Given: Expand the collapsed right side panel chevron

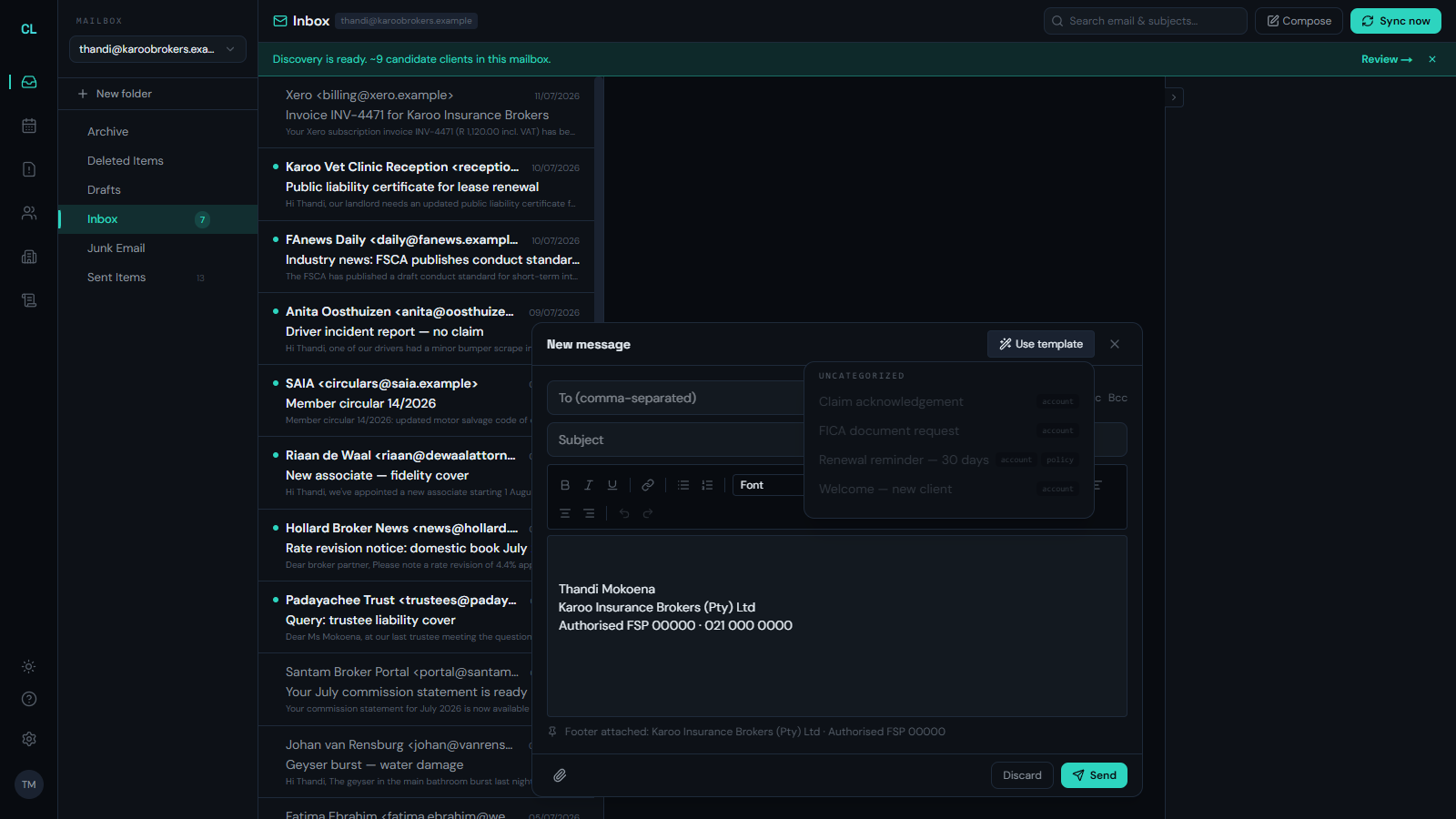Looking at the screenshot, I should click(x=1175, y=97).
